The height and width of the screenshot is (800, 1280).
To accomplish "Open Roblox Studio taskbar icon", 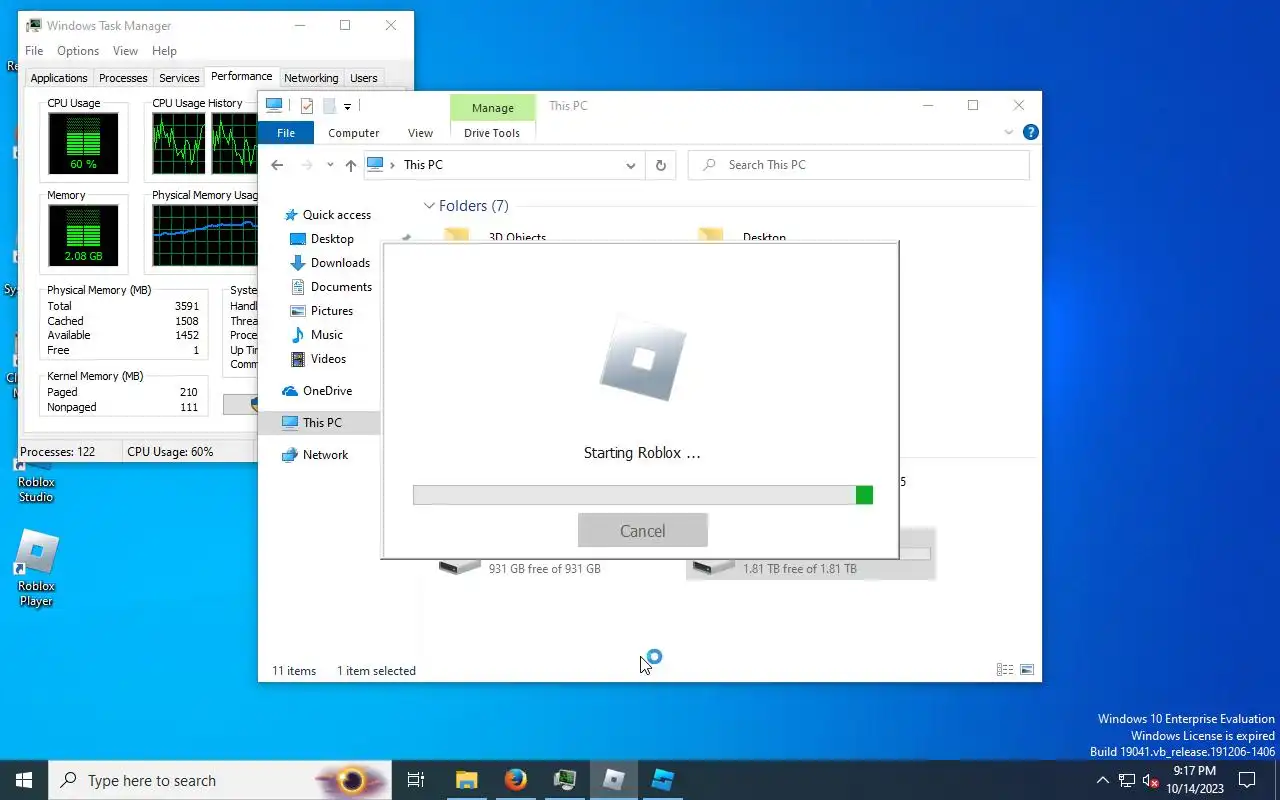I will (663, 780).
